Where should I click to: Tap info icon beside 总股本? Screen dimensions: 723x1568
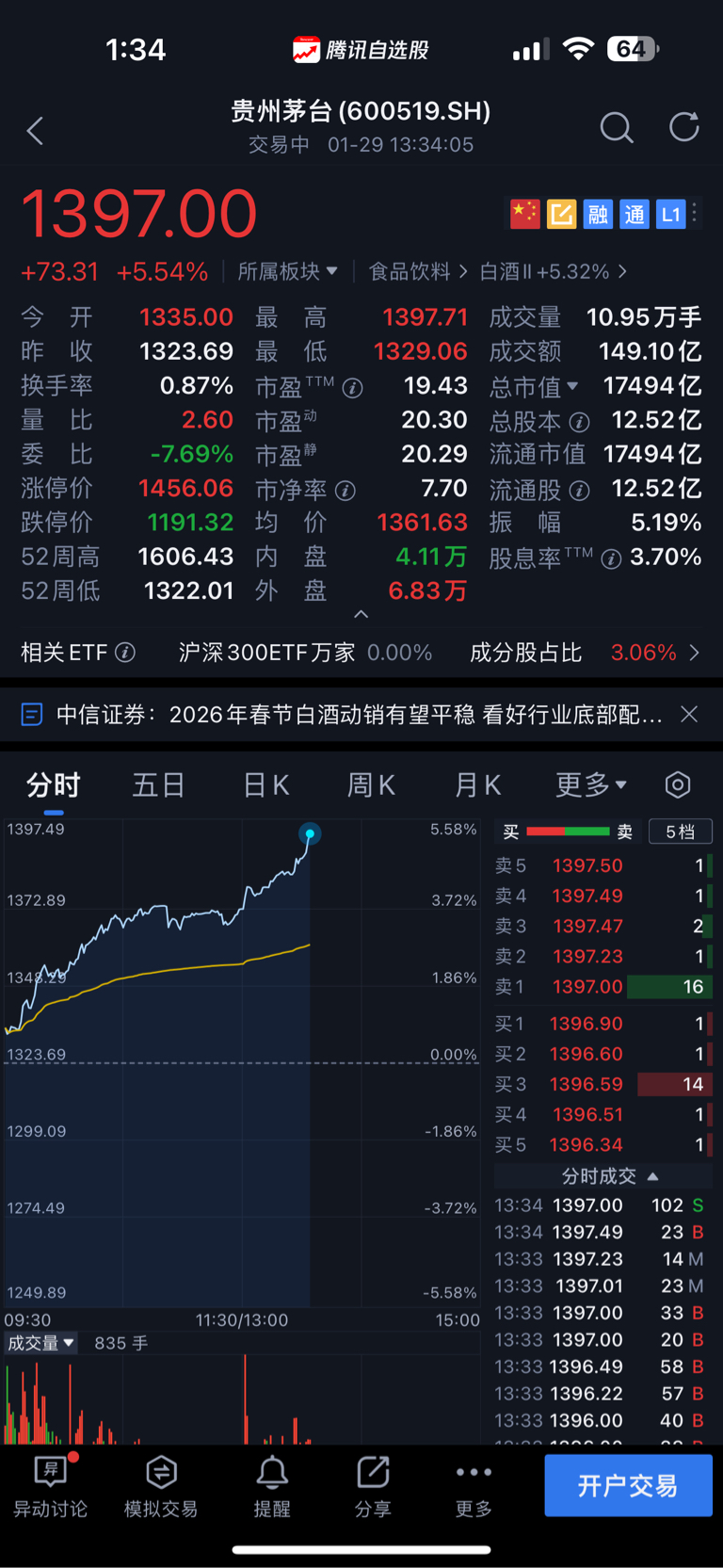click(580, 422)
